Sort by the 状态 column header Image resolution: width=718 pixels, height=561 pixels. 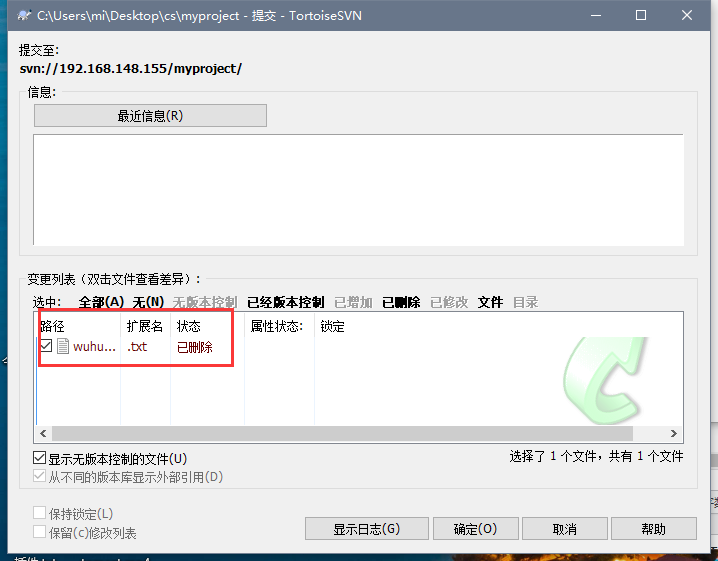click(207, 326)
